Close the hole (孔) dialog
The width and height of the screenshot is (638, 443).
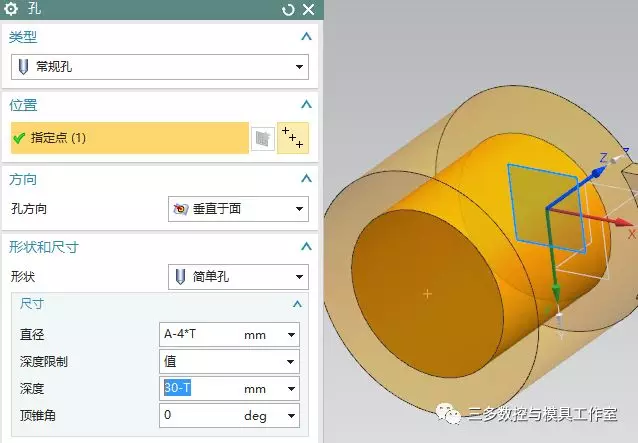[309, 9]
